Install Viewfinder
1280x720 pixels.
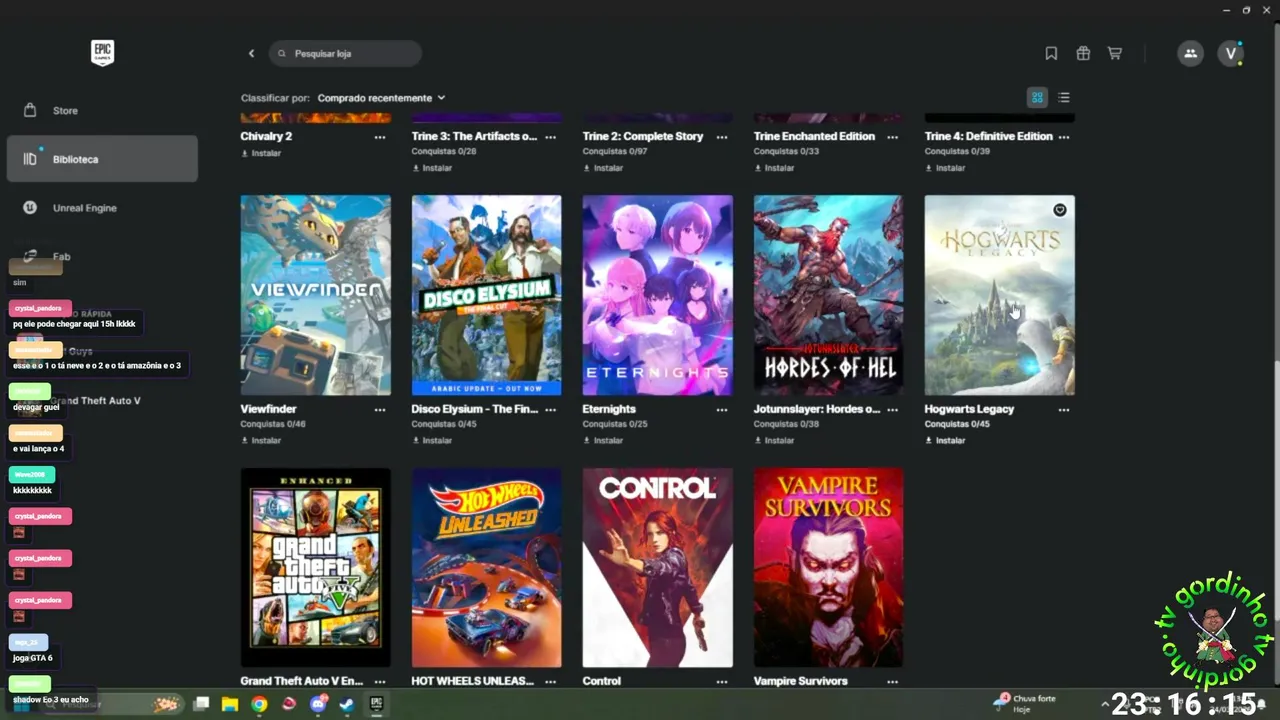261,440
